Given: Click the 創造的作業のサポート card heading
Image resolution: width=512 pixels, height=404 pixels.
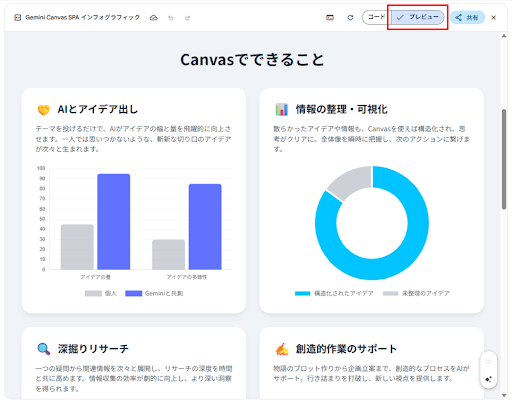Looking at the screenshot, I should pyautogui.click(x=346, y=349).
